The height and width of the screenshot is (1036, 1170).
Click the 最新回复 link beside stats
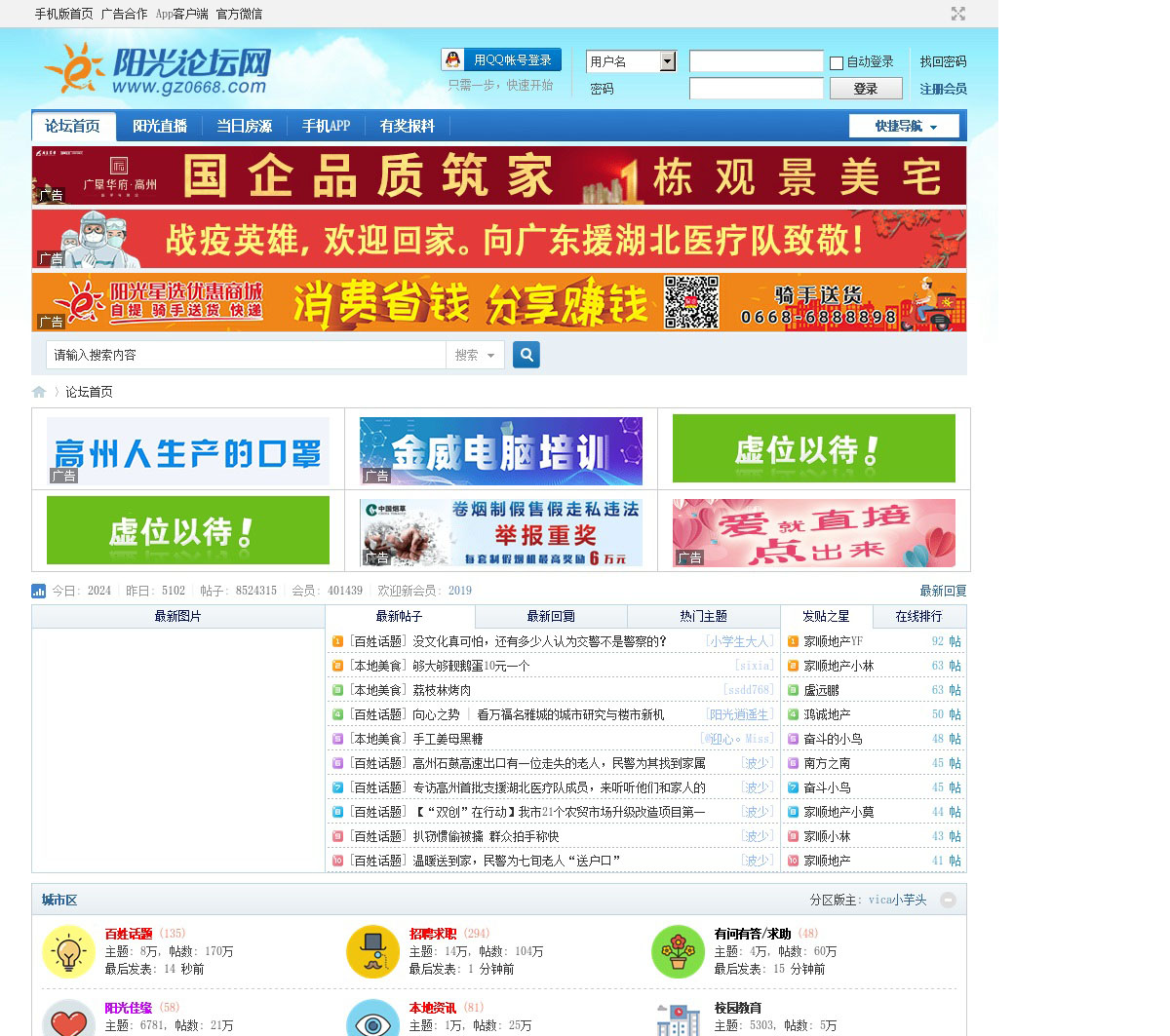[x=943, y=591]
